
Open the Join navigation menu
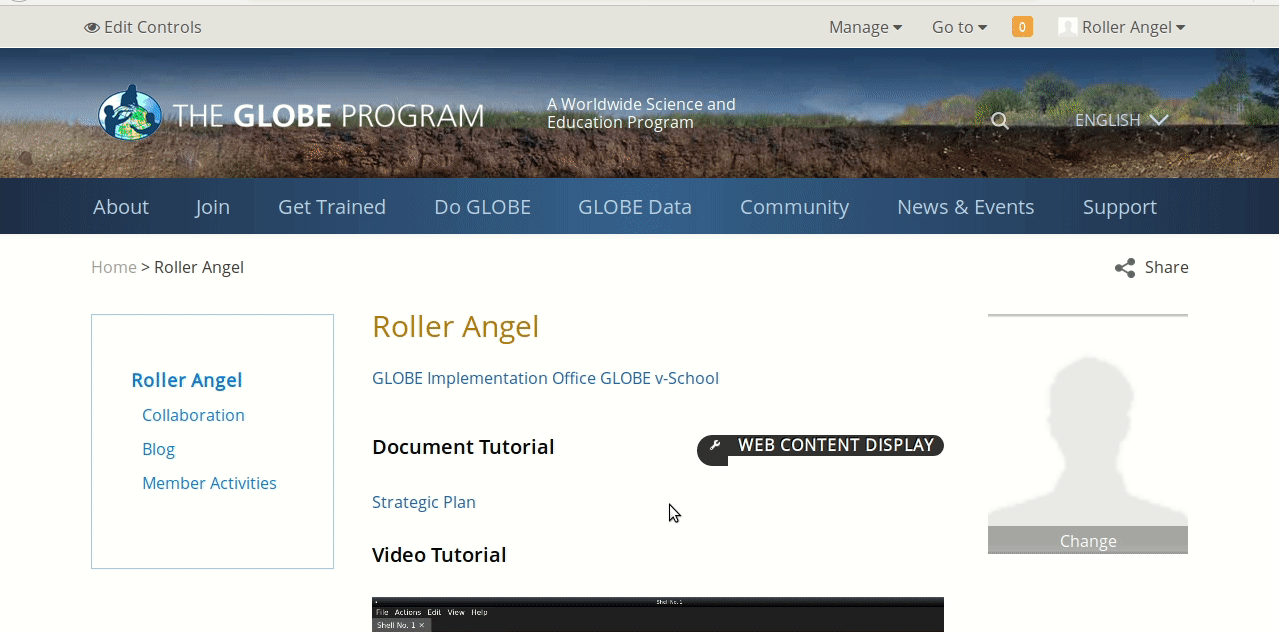coord(212,207)
